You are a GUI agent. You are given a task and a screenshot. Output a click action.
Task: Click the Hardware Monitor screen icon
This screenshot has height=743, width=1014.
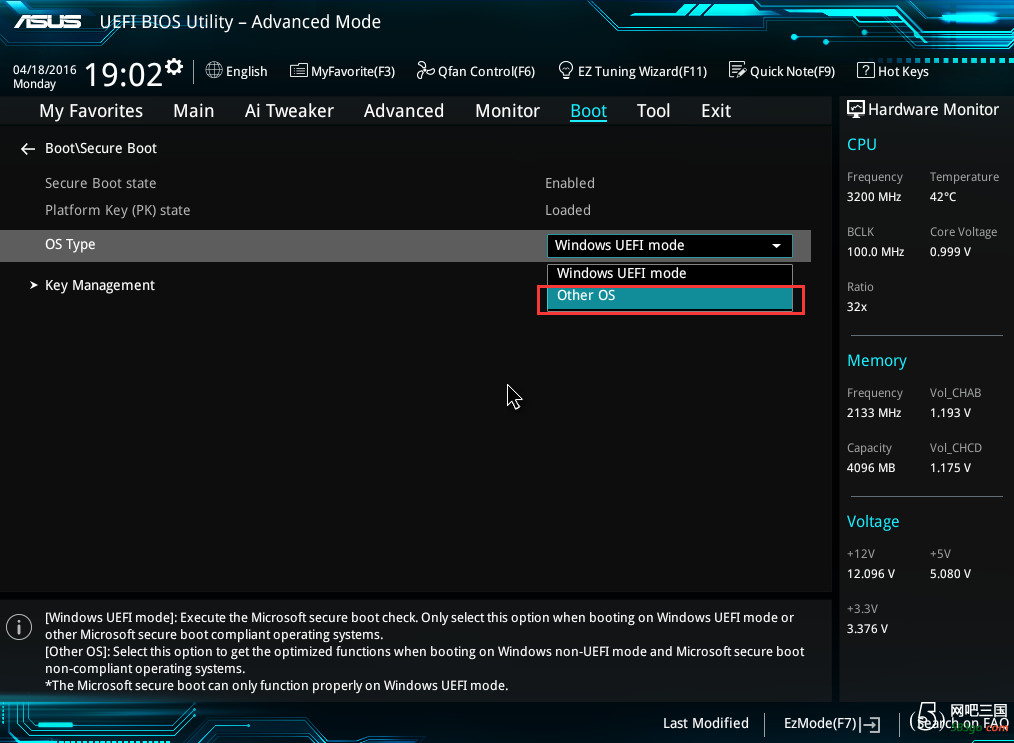click(x=856, y=109)
